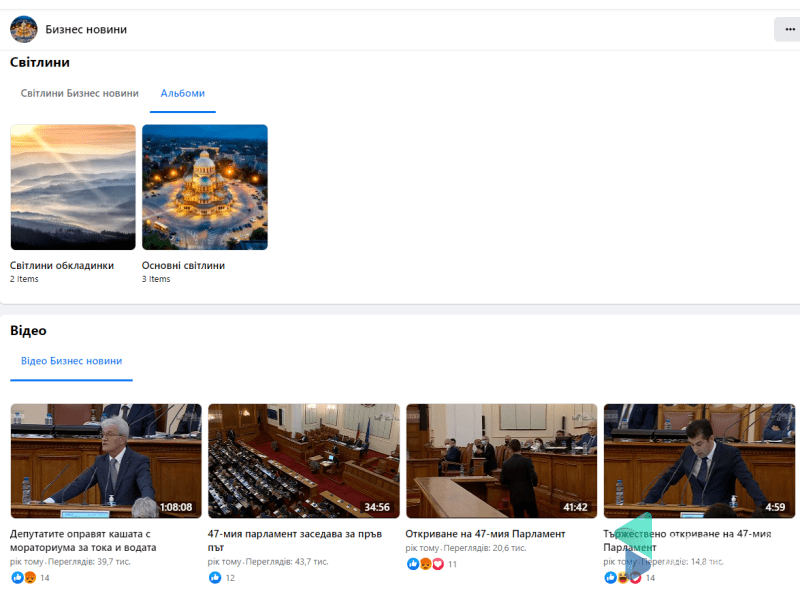
Task: Click like reaction icon on 34:56 video
Action: (x=215, y=578)
